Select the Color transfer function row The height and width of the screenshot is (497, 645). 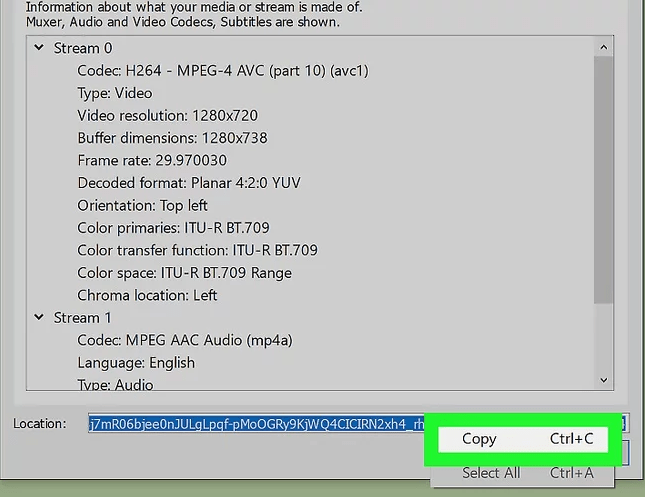197,250
